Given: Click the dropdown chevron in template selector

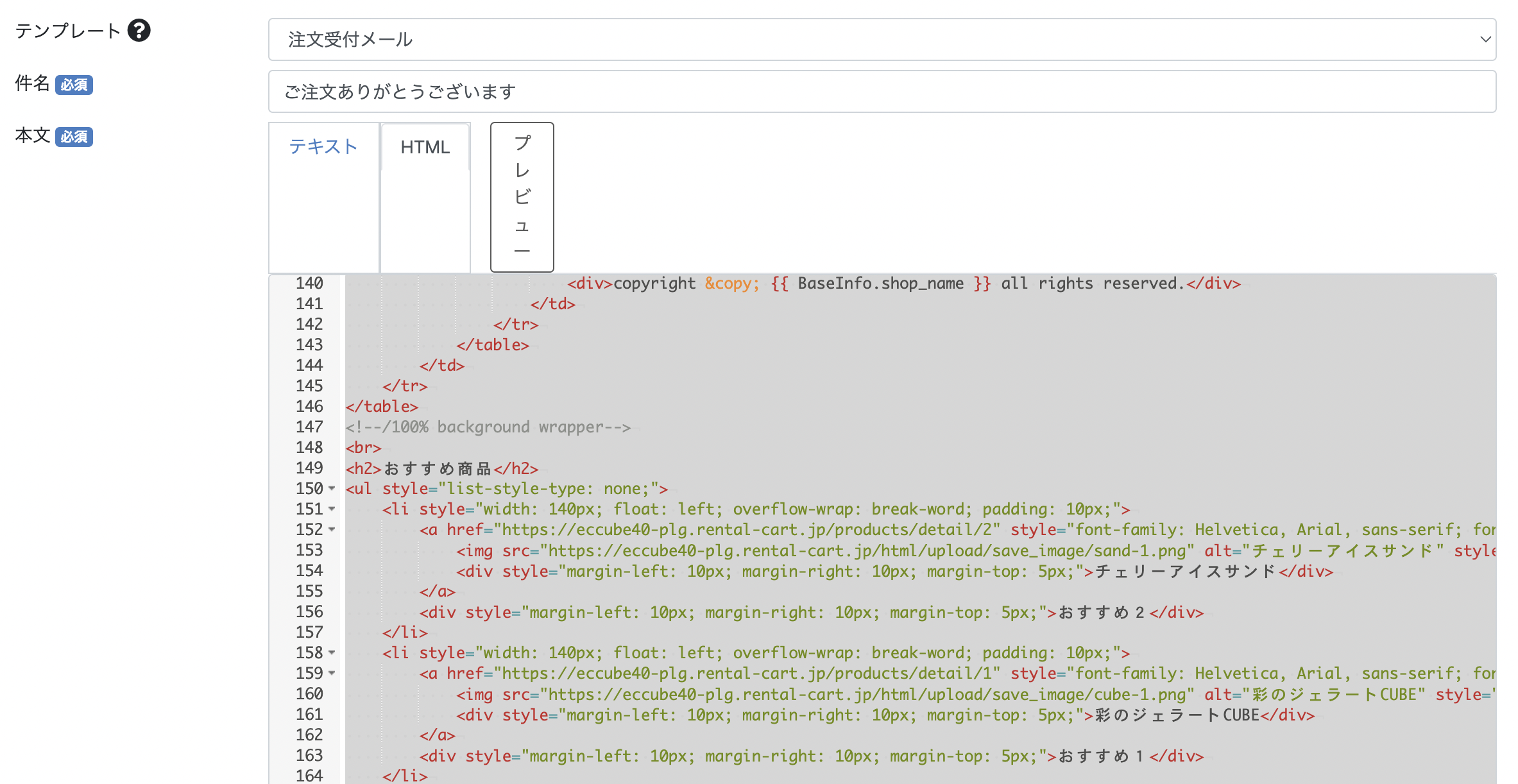Looking at the screenshot, I should coord(1485,40).
